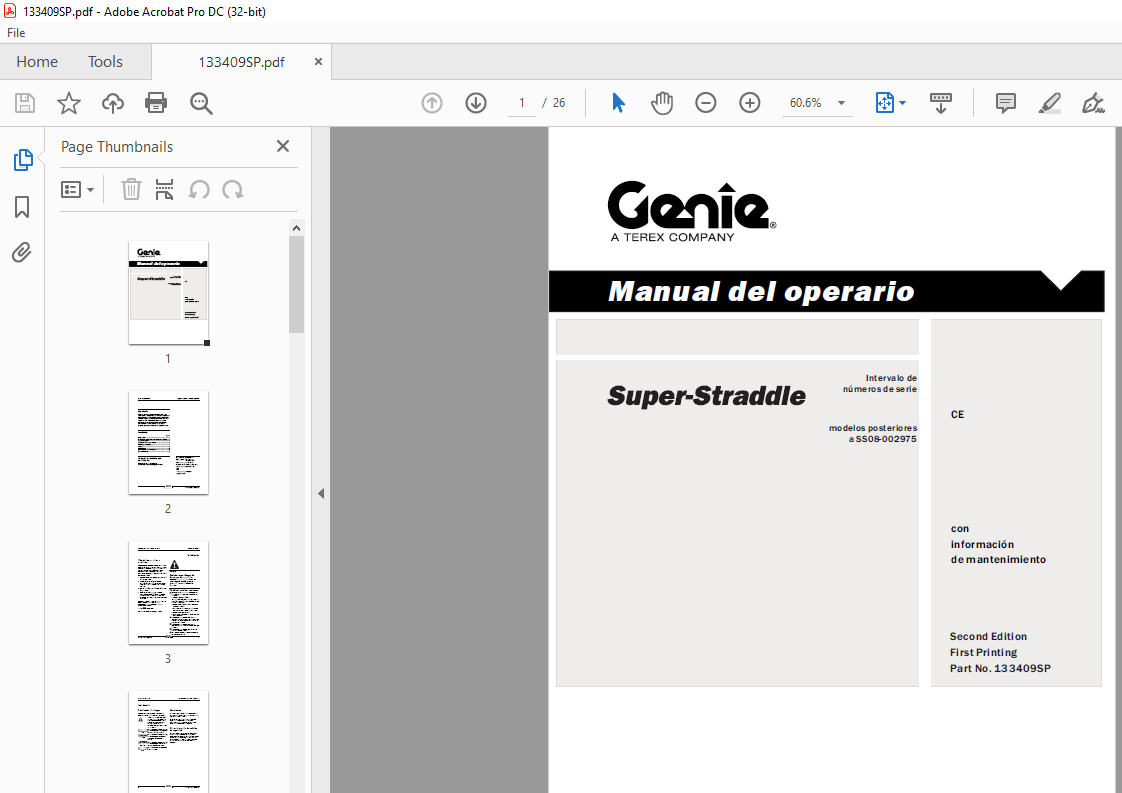Select page 2 thumbnail
This screenshot has height=793, width=1122.
coord(168,442)
